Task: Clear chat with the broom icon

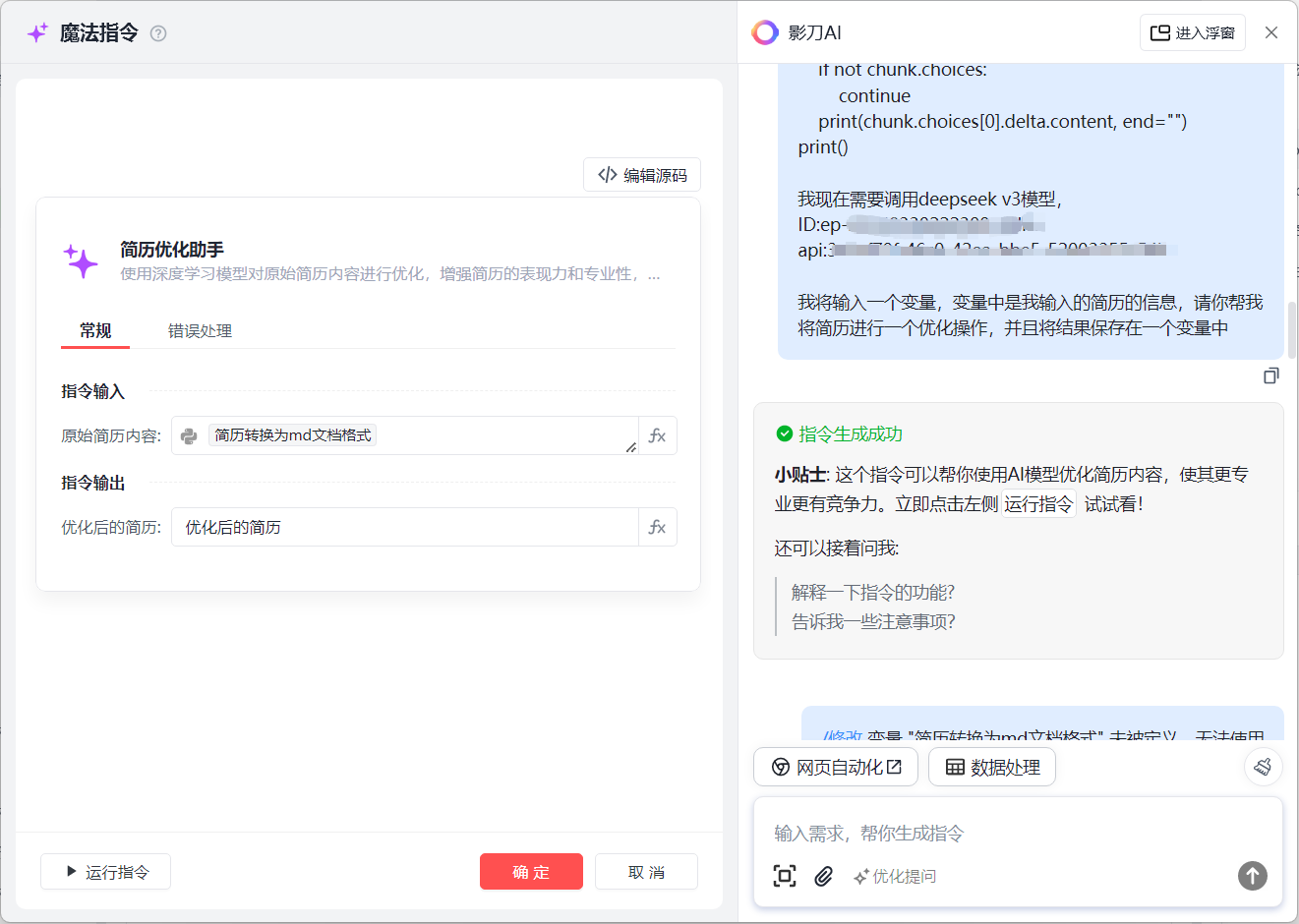Action: (x=1264, y=767)
